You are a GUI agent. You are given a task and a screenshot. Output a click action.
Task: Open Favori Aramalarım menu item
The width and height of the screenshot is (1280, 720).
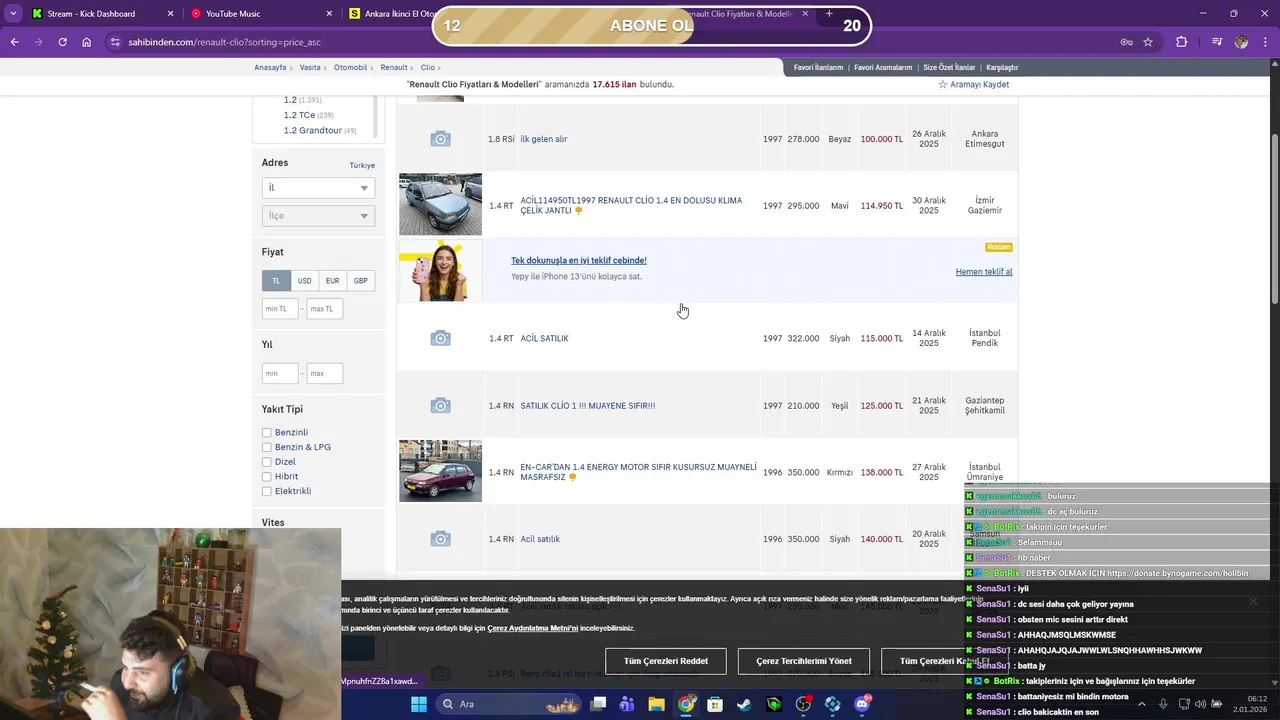(x=883, y=67)
